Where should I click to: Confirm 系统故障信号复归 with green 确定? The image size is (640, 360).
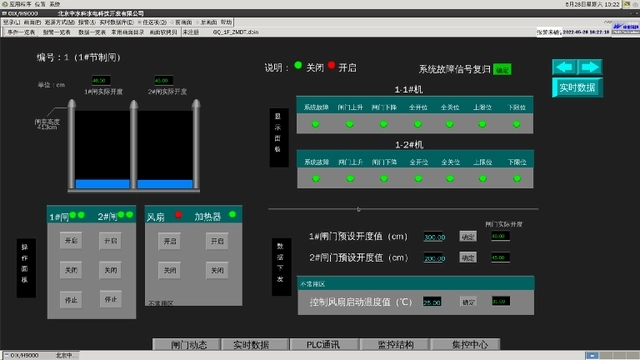tap(502, 70)
